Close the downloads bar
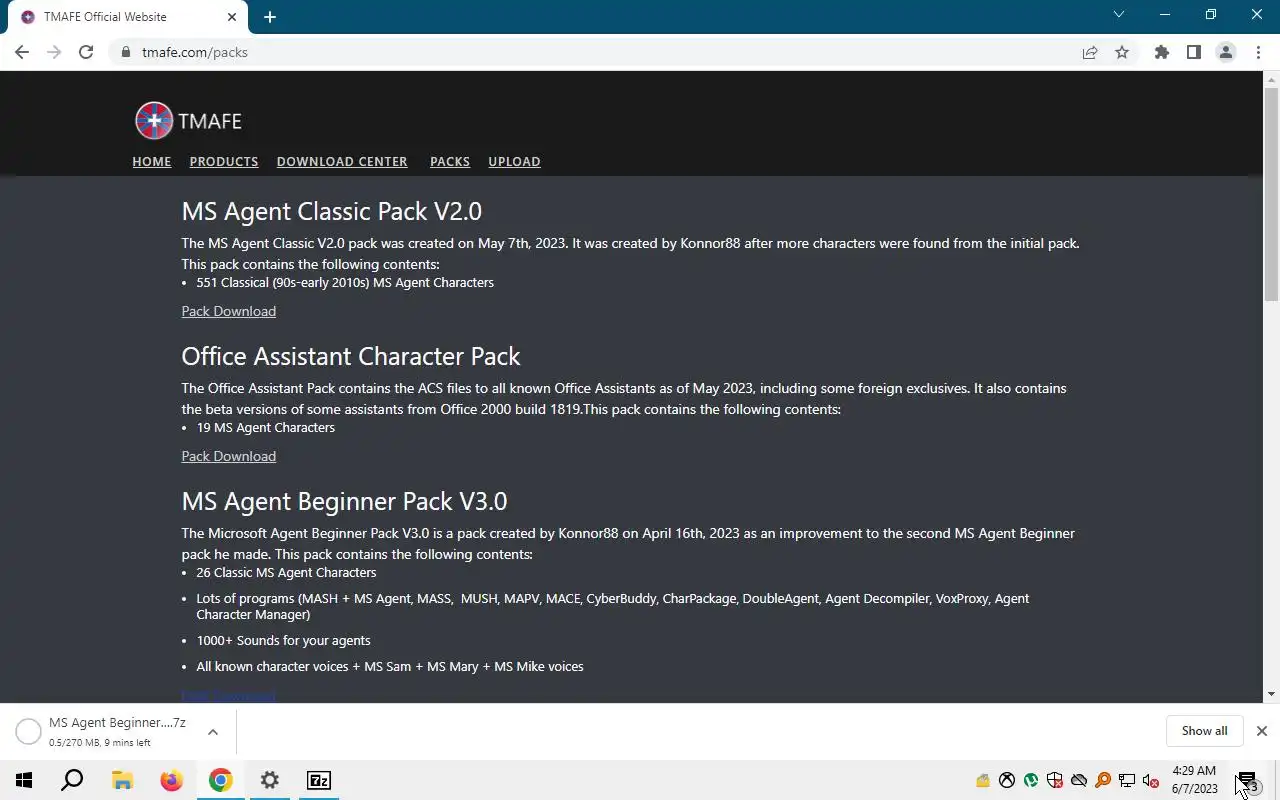Screen dimensions: 1280x800 tap(1262, 731)
